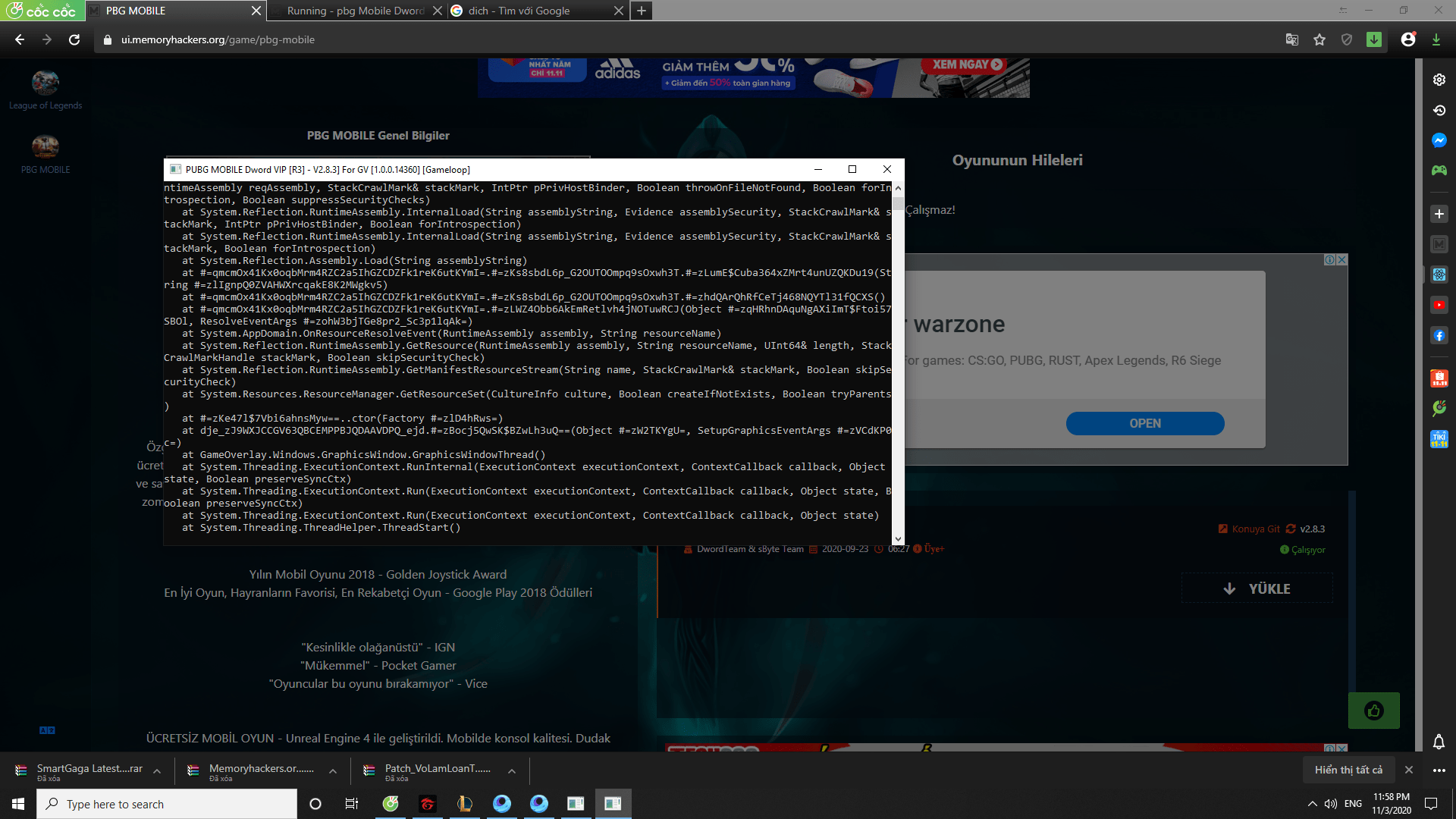The width and height of the screenshot is (1456, 819).
Task: Open the user profile avatar menu
Action: [x=1408, y=39]
